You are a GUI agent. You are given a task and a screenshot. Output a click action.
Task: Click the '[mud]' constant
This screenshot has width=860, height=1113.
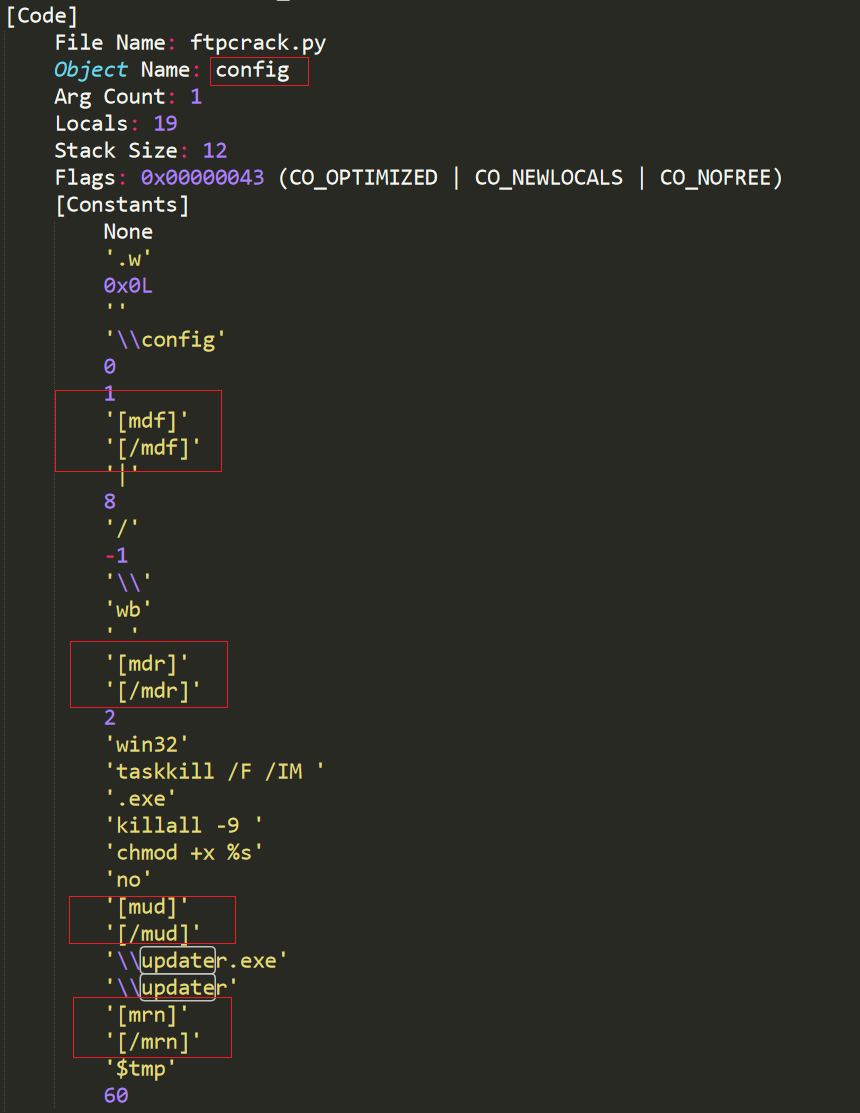click(147, 906)
